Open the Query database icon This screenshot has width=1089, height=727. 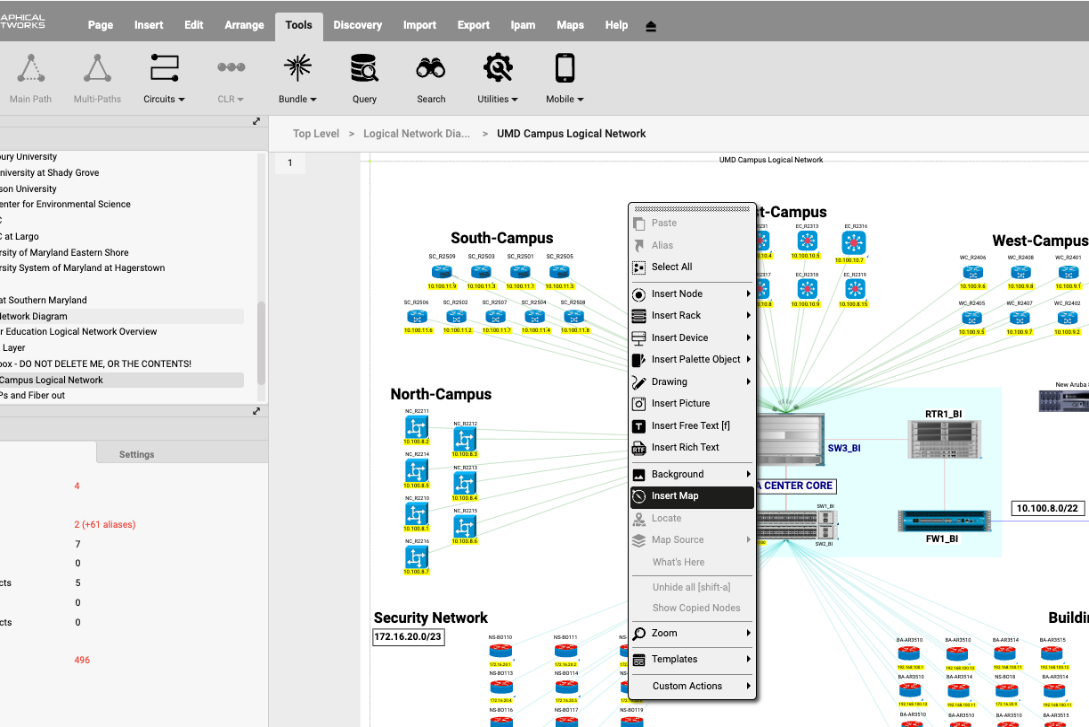364,68
